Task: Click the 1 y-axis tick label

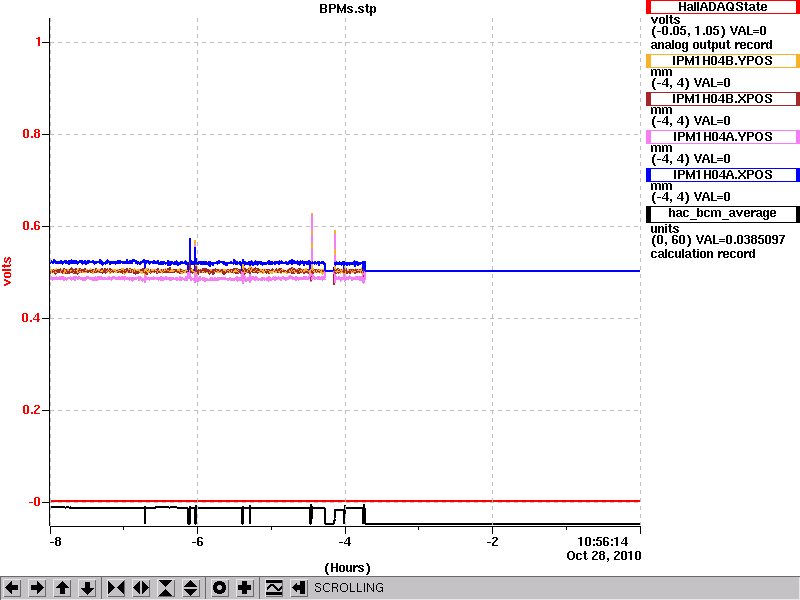Action: 39,42
